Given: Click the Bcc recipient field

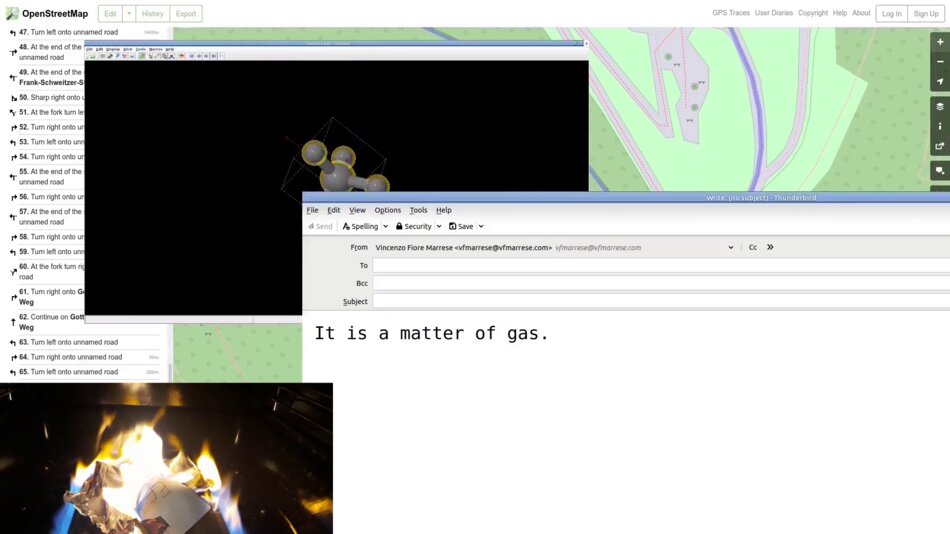Looking at the screenshot, I should tap(661, 283).
